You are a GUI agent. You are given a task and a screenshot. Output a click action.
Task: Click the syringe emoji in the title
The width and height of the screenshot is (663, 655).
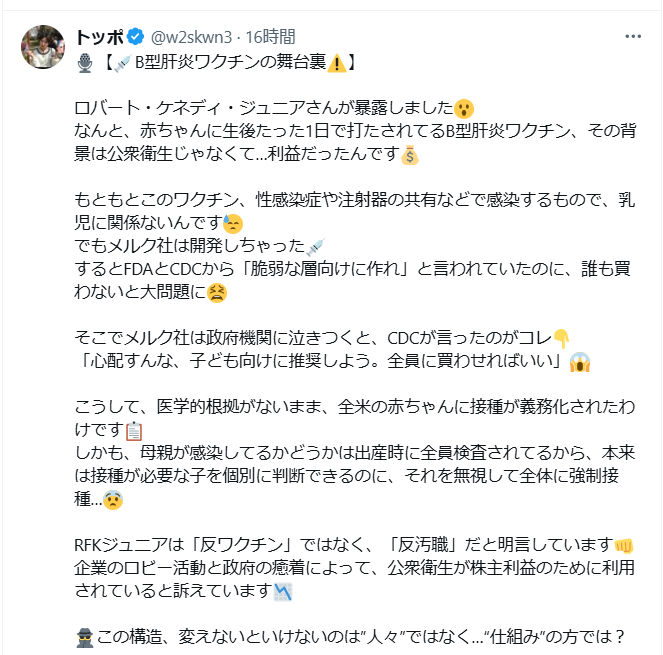122,62
